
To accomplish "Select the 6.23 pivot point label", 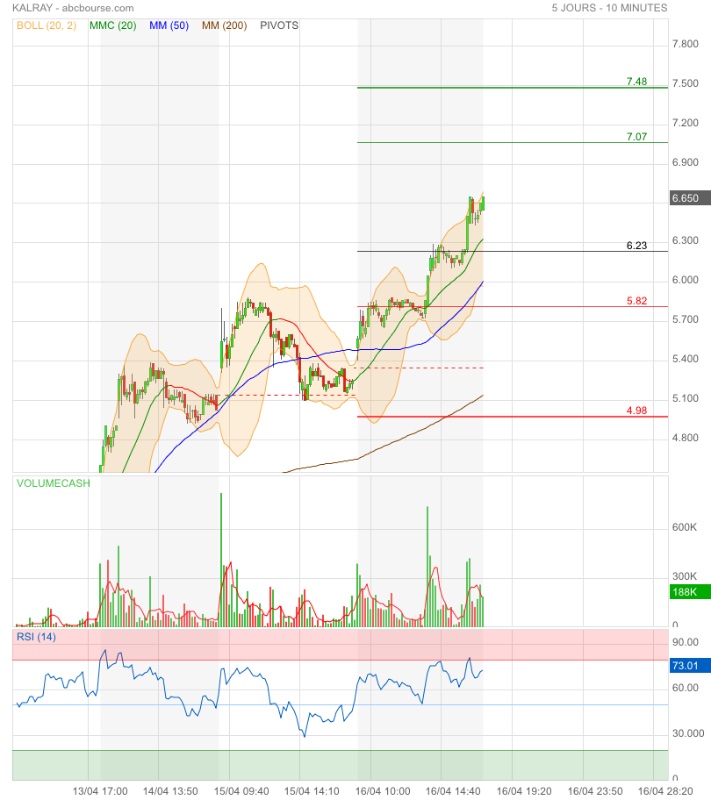I will 636,245.
